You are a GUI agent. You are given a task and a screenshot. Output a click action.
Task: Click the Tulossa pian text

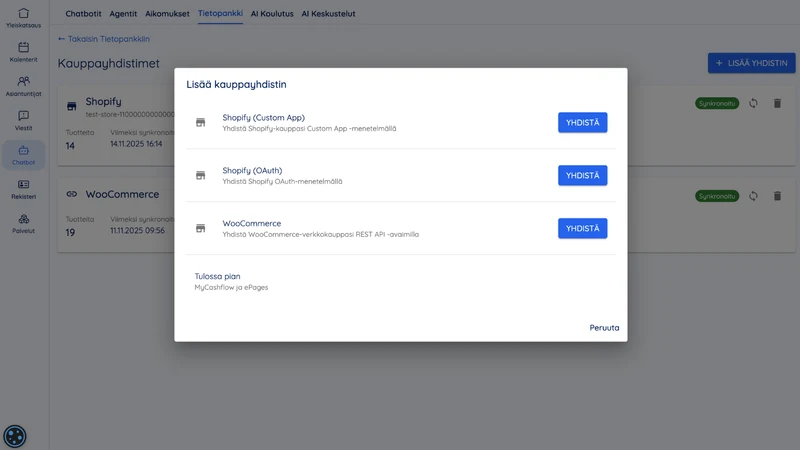[217, 276]
